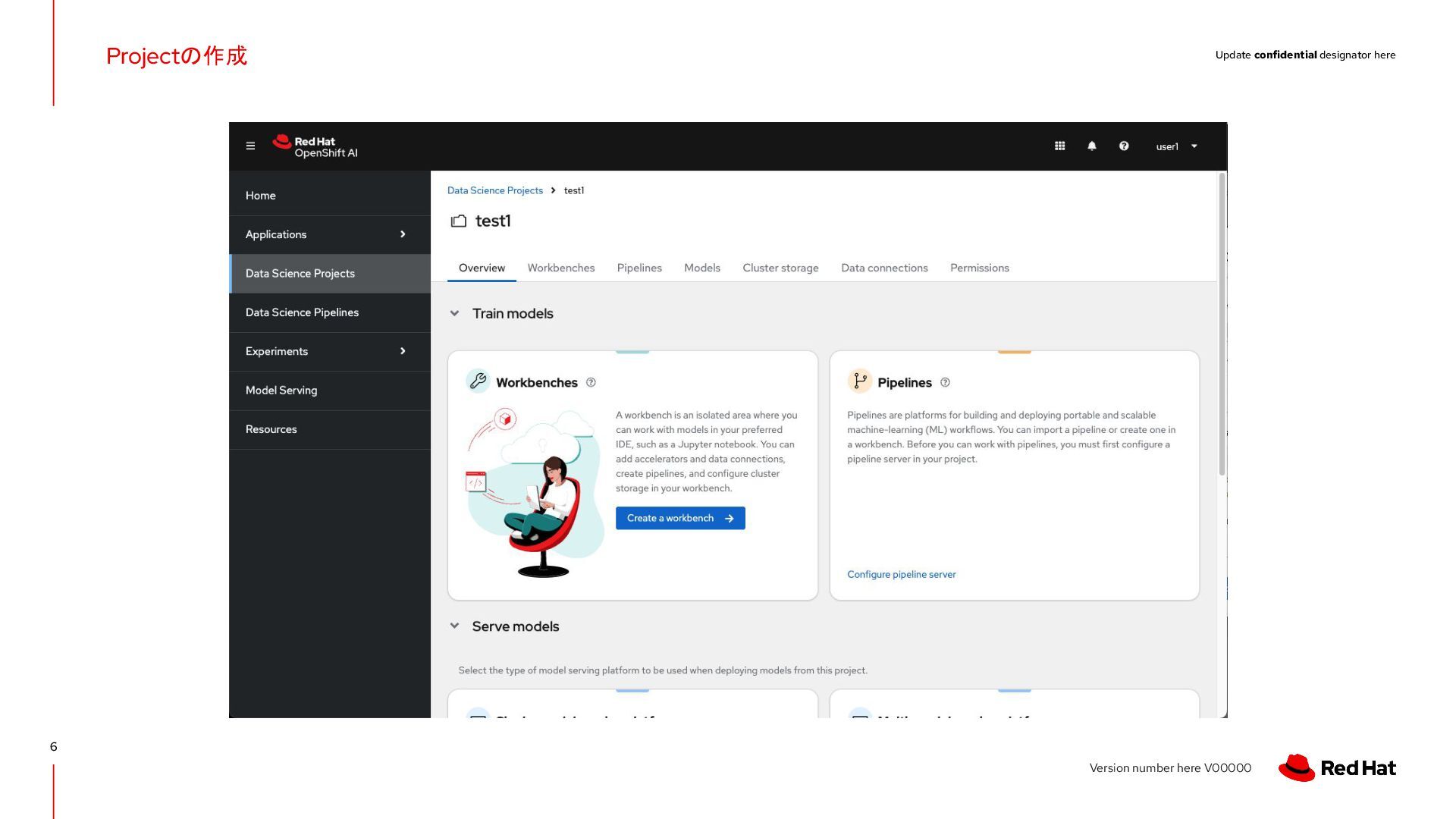Open Resources in sidebar
Viewport: 1456px width, 819px height.
pos(330,429)
